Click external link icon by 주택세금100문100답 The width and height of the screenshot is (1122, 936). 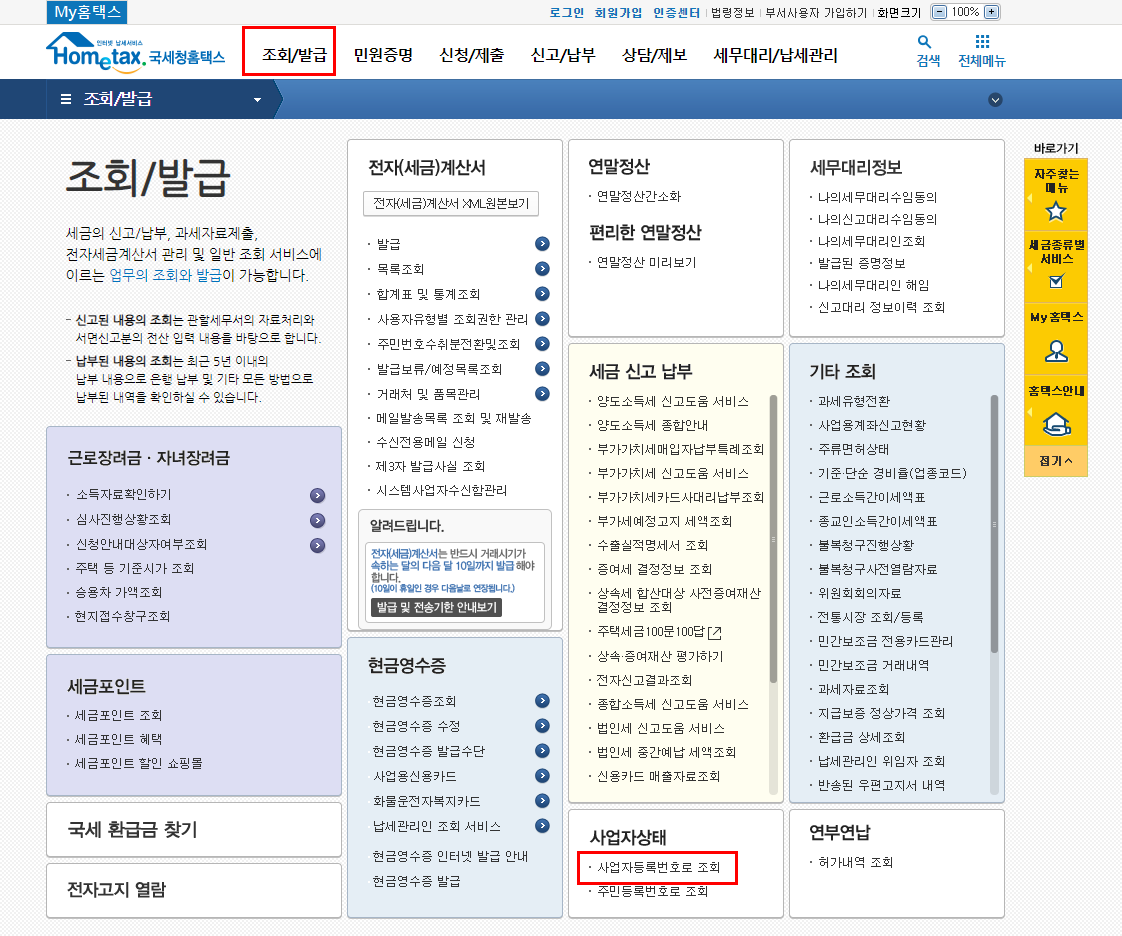coord(714,633)
